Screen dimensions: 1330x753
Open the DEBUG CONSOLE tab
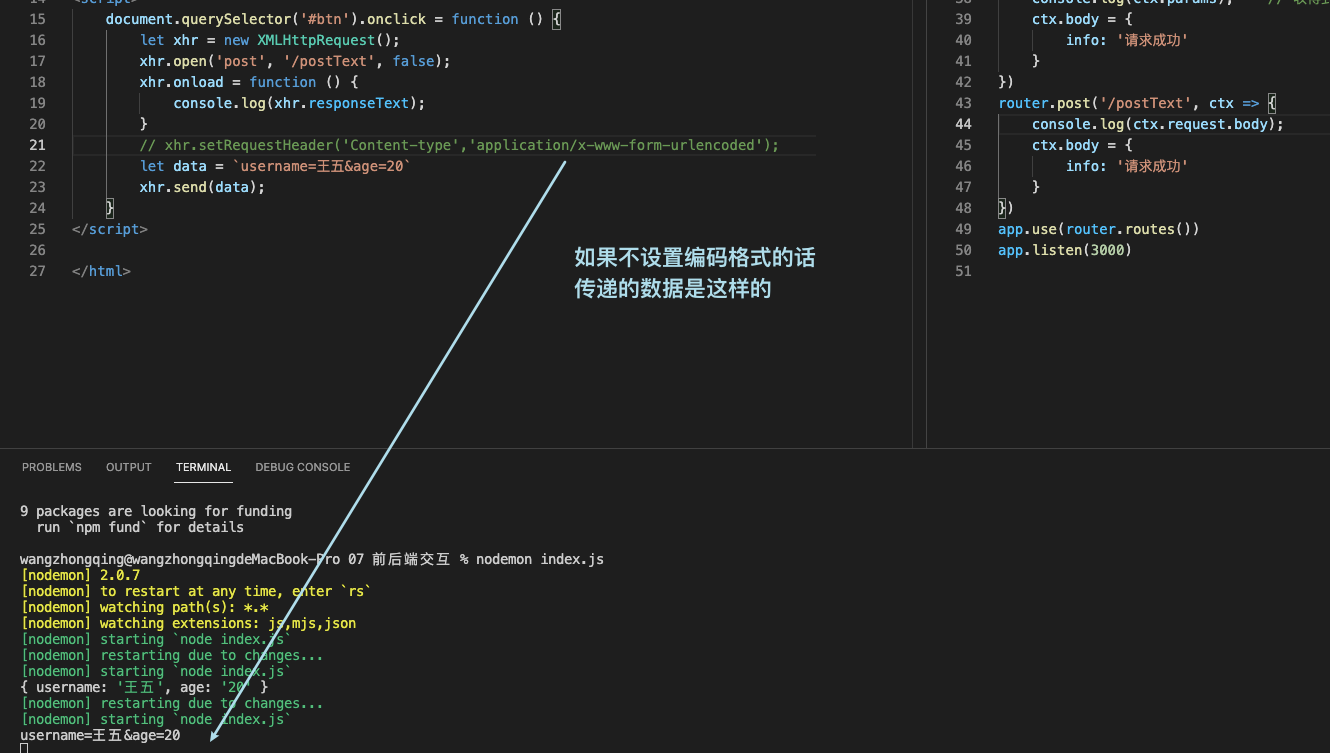click(302, 467)
